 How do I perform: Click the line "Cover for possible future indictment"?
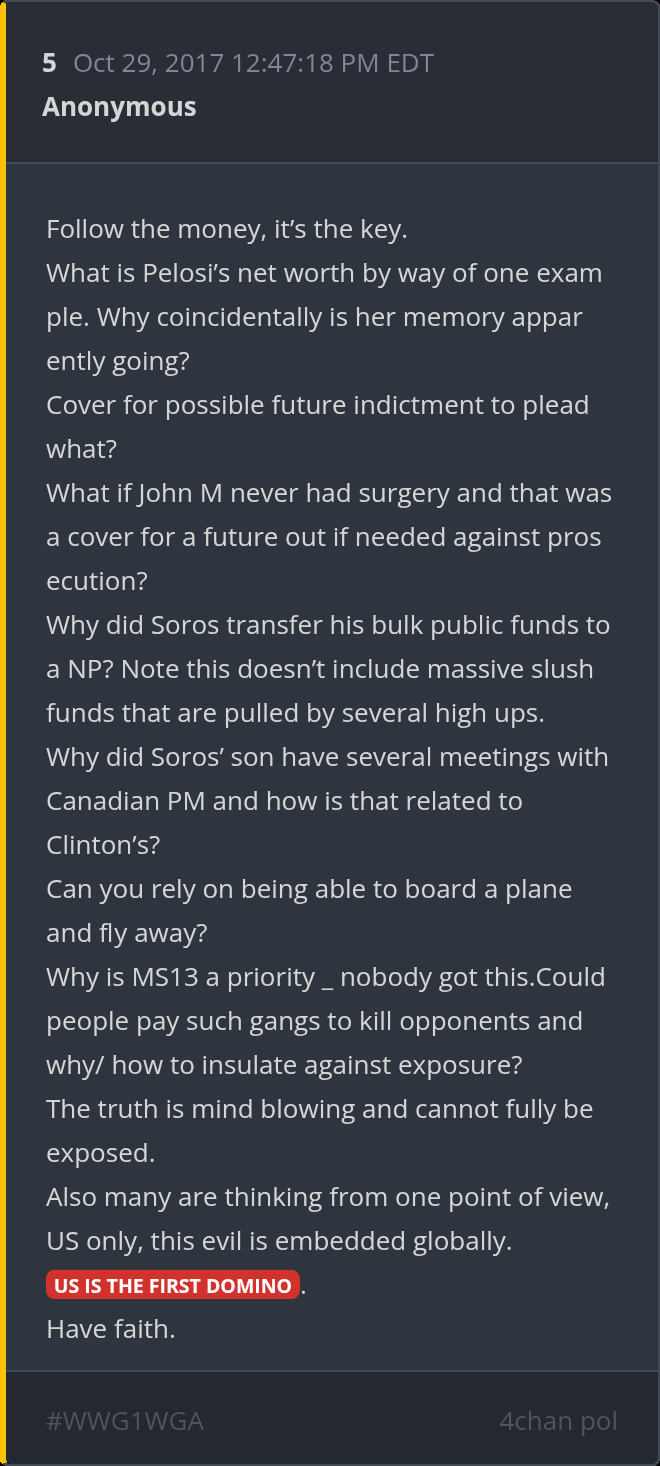[x=317, y=405]
